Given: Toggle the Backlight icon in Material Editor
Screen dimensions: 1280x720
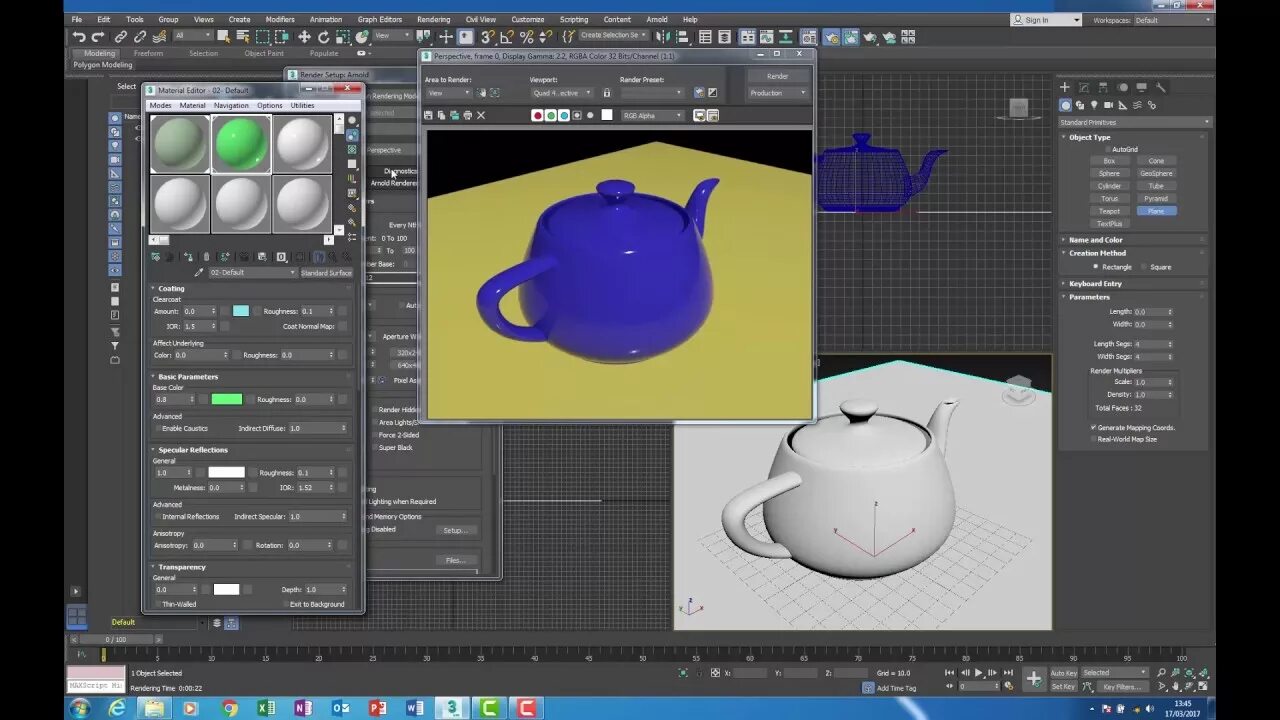Looking at the screenshot, I should tap(352, 135).
